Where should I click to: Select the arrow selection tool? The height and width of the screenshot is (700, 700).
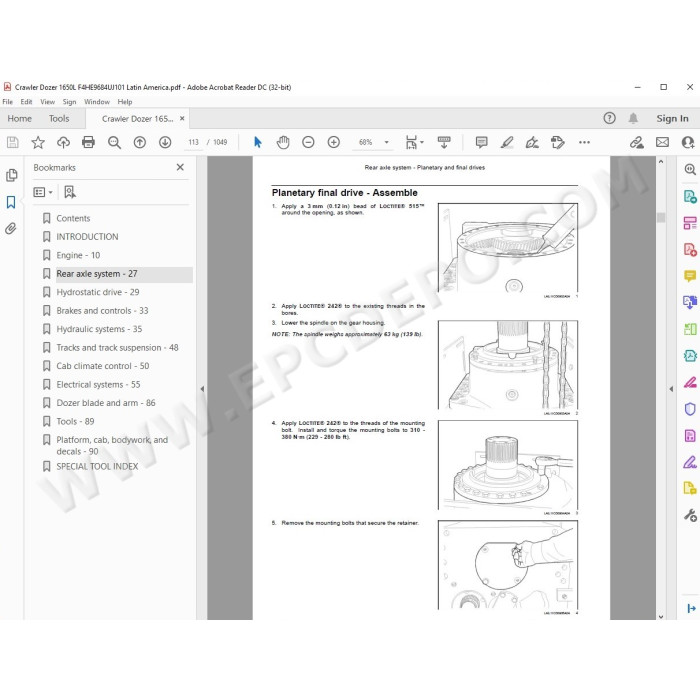258,142
